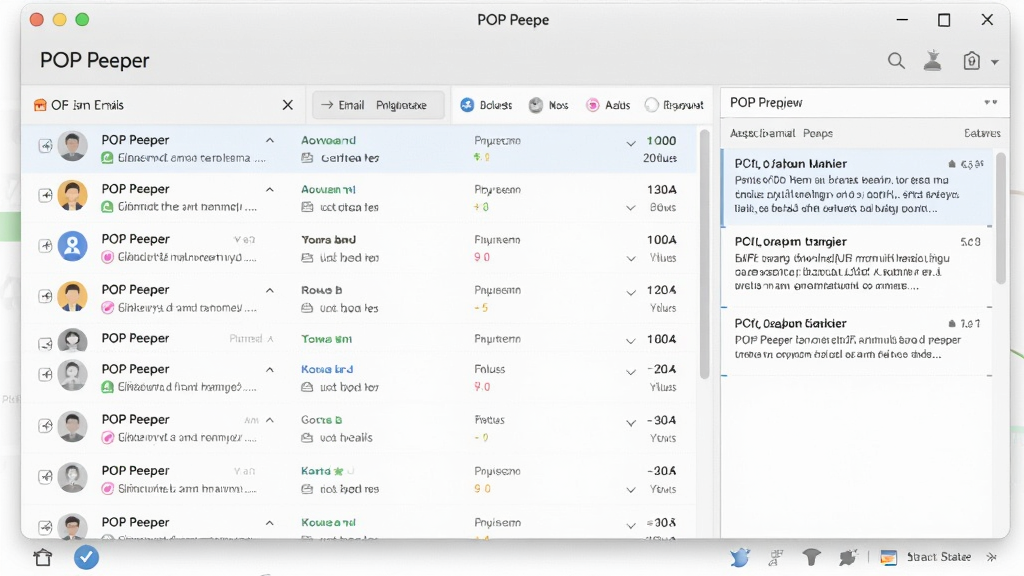Tick checkbox of the Gorra B row
Screen dimensions: 1024x576
coord(45,426)
